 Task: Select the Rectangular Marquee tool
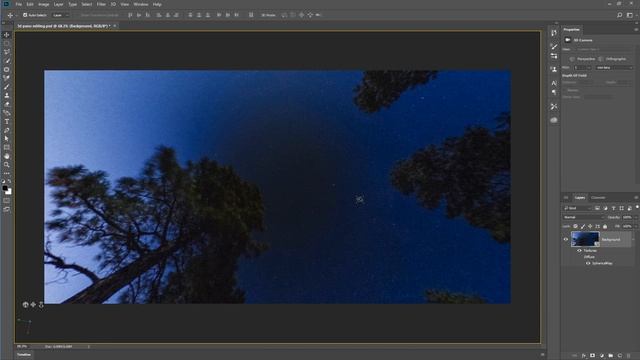point(7,43)
